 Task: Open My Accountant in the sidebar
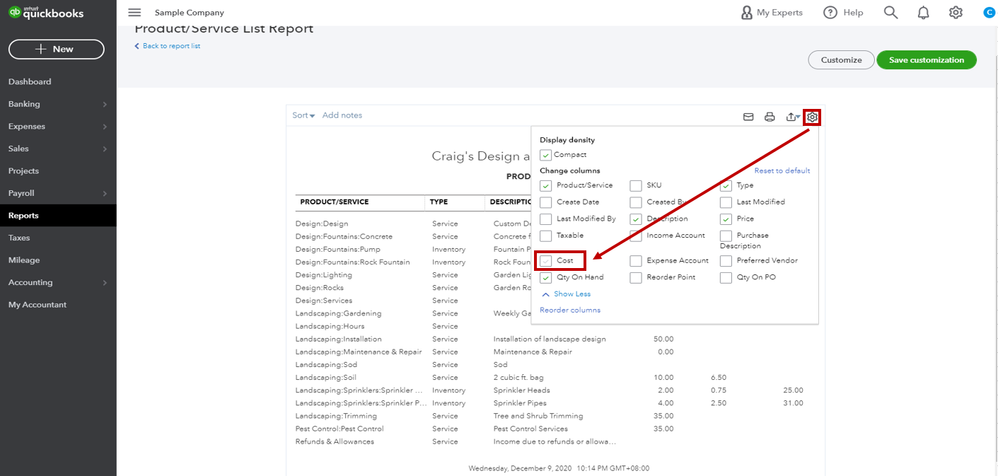click(58, 304)
